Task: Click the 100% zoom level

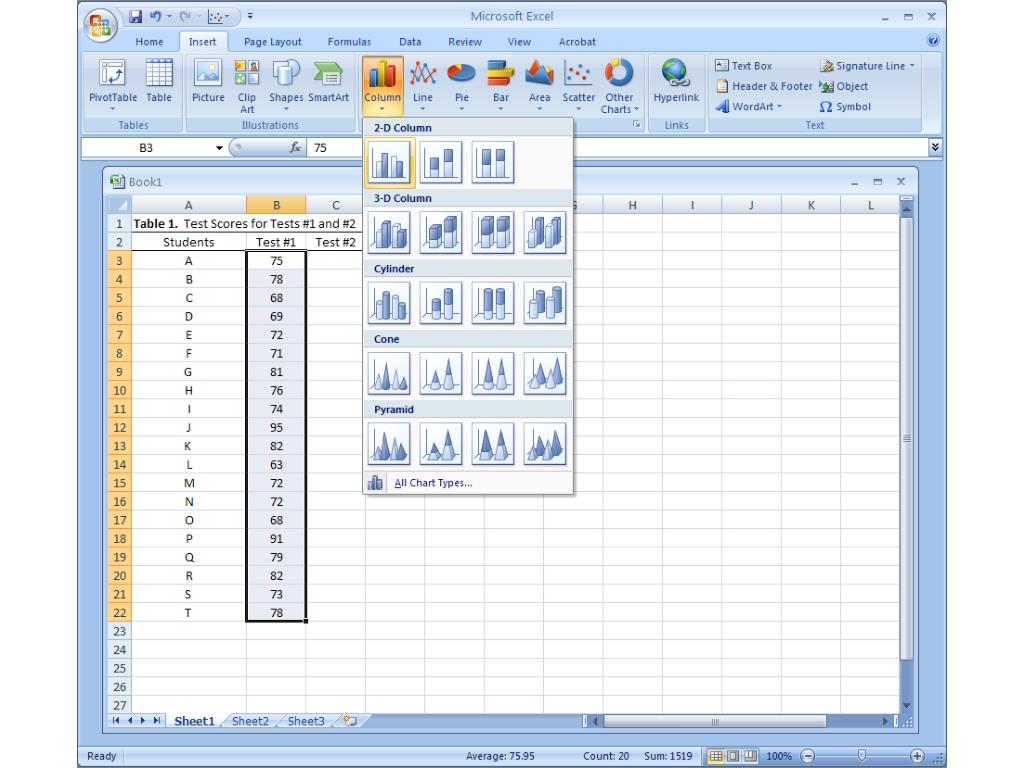Action: coord(779,756)
